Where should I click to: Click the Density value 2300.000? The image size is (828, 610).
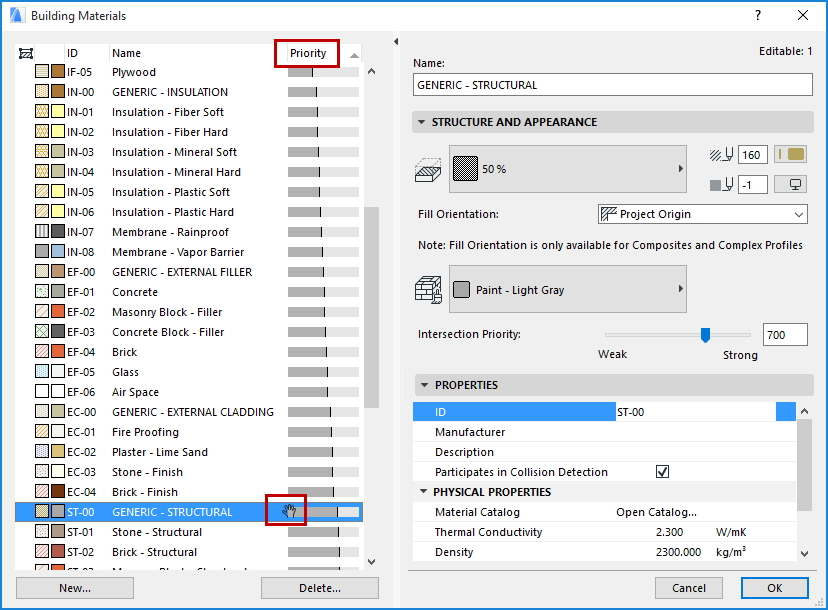[678, 552]
